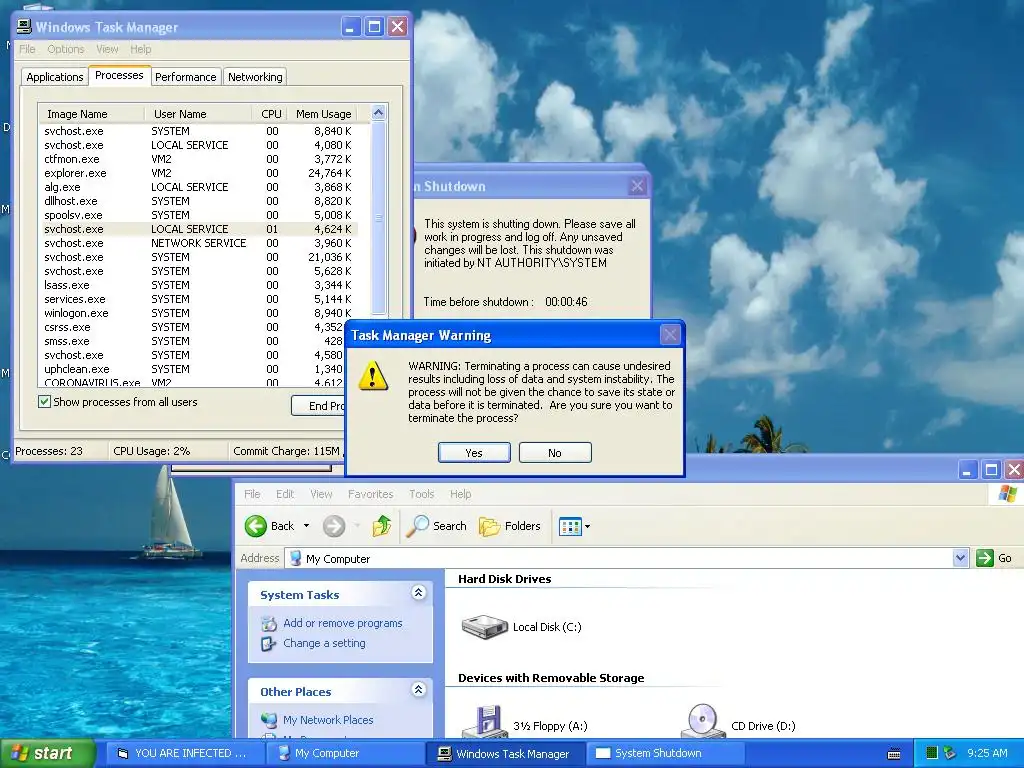This screenshot has height=768, width=1024.
Task: Click the Forward arrow icon in My Computer
Action: (334, 526)
